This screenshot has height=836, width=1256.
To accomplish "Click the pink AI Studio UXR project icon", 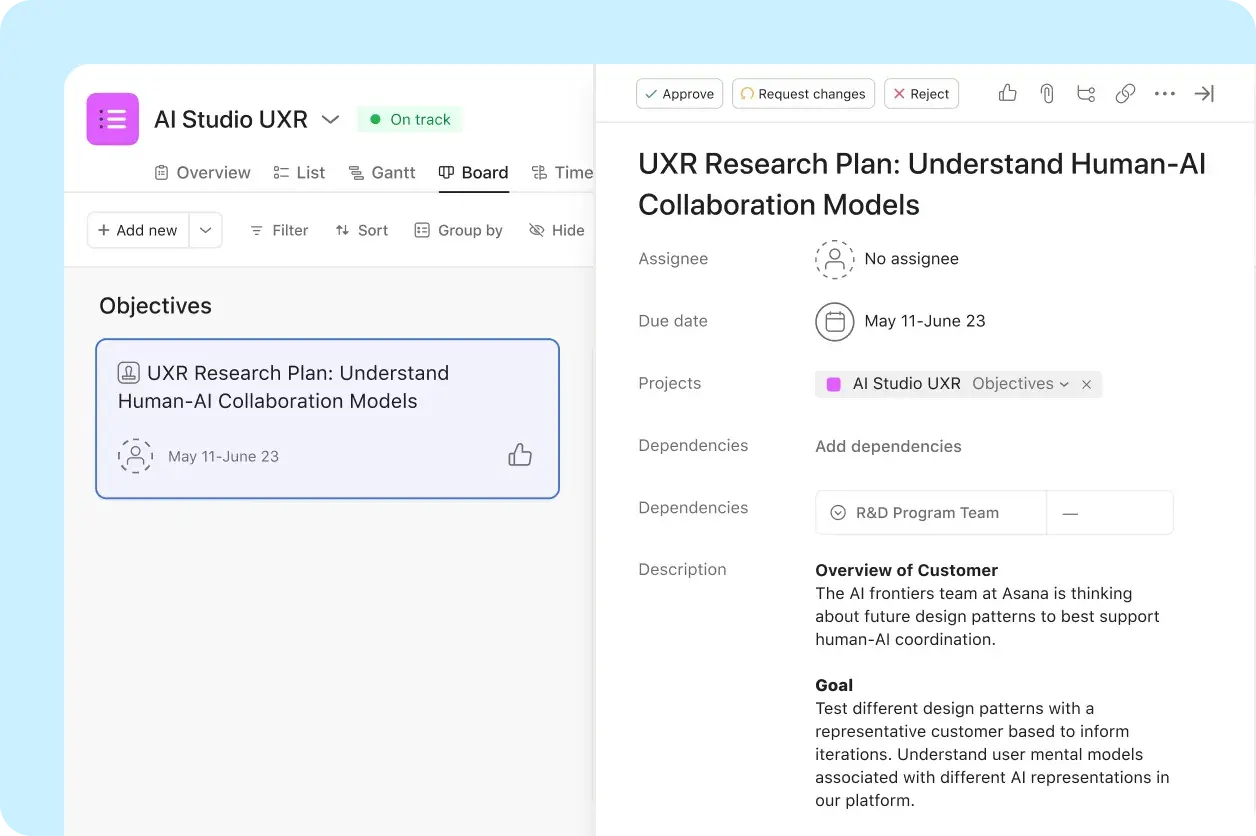I will click(x=113, y=119).
